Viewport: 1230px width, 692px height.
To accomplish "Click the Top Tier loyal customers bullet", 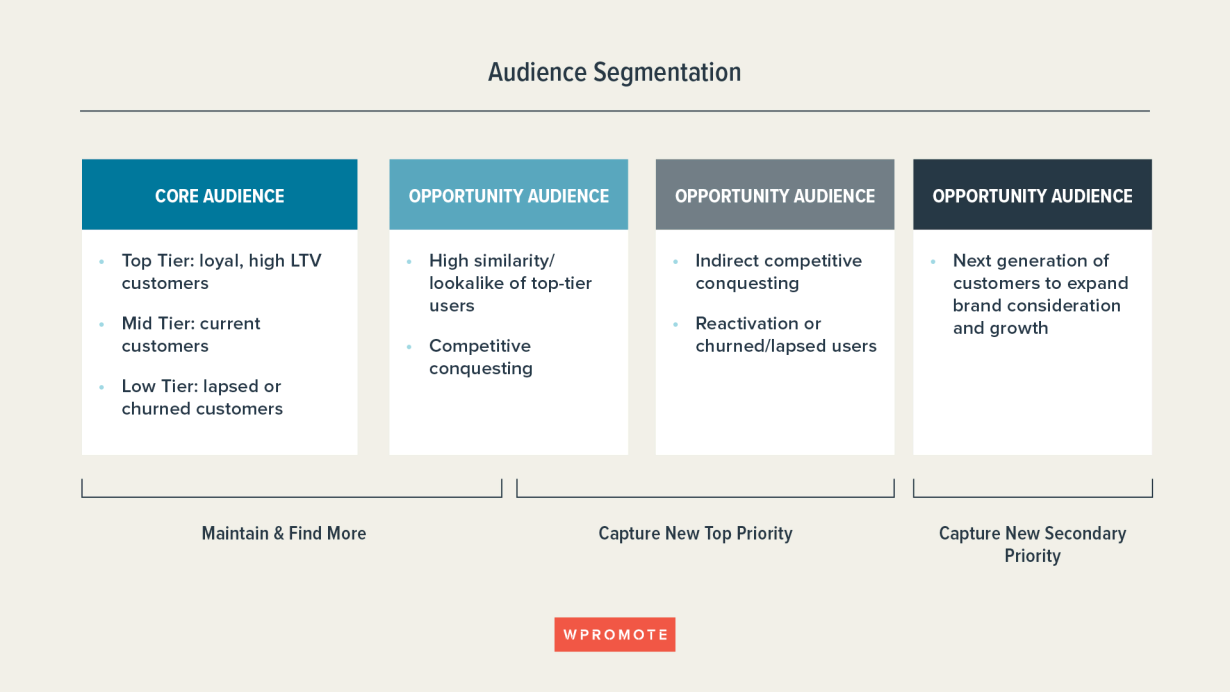I will pos(221,272).
